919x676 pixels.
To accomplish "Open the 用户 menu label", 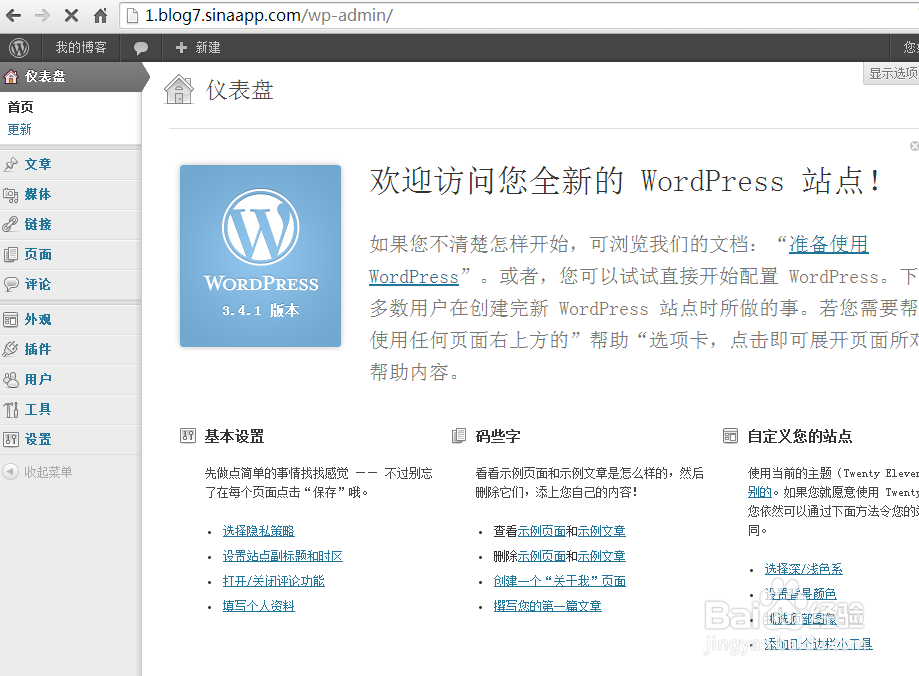I will (x=38, y=379).
